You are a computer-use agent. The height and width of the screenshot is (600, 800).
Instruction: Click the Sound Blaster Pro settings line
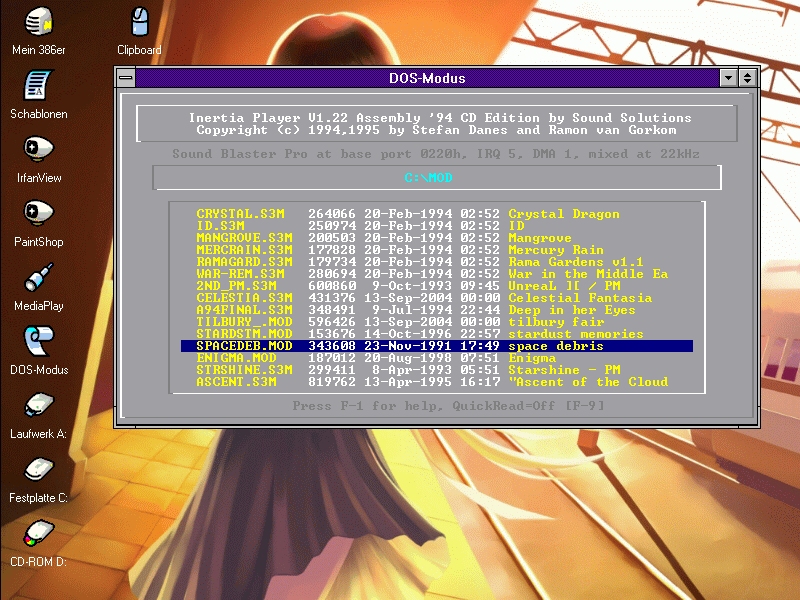436,154
